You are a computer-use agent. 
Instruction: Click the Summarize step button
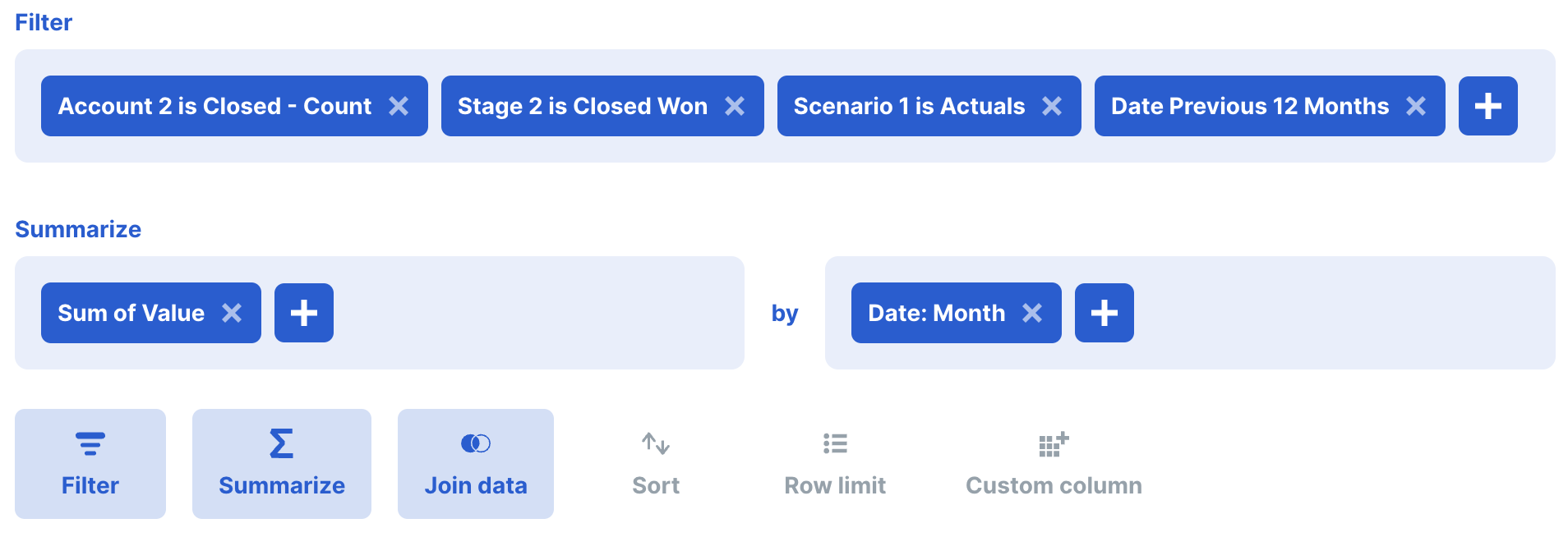click(x=281, y=464)
